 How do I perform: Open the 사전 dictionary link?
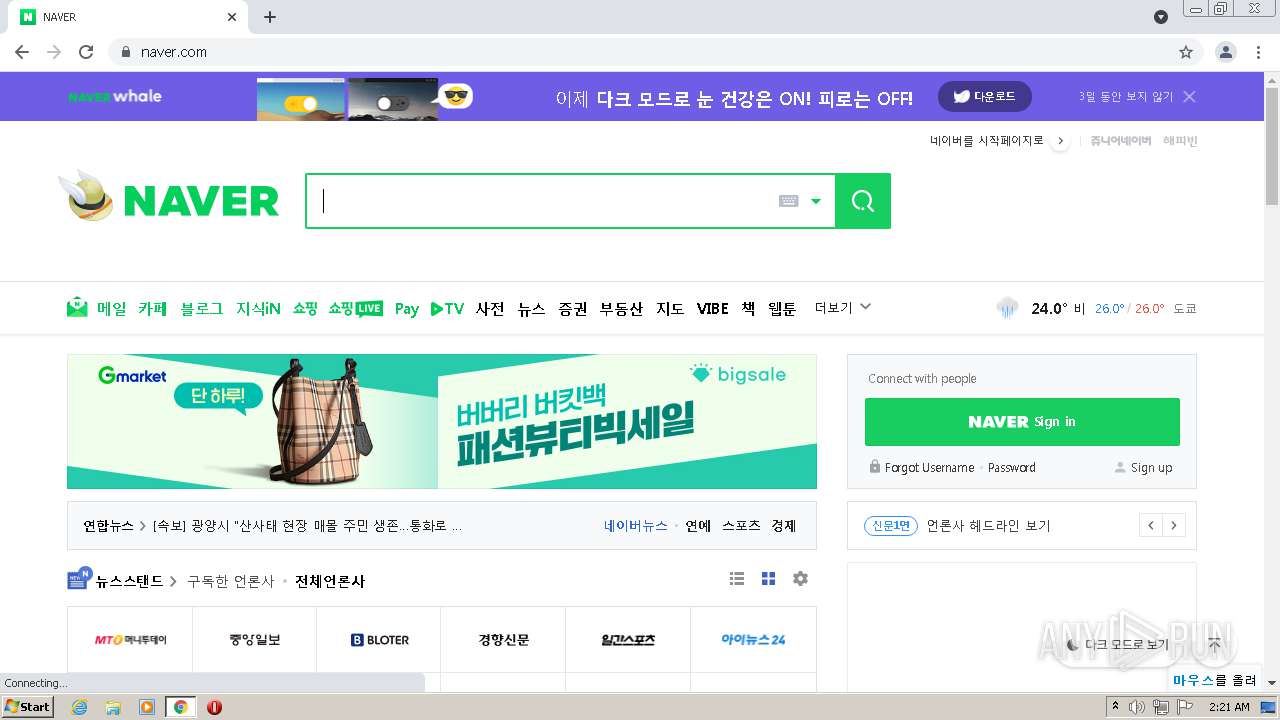pyautogui.click(x=490, y=309)
